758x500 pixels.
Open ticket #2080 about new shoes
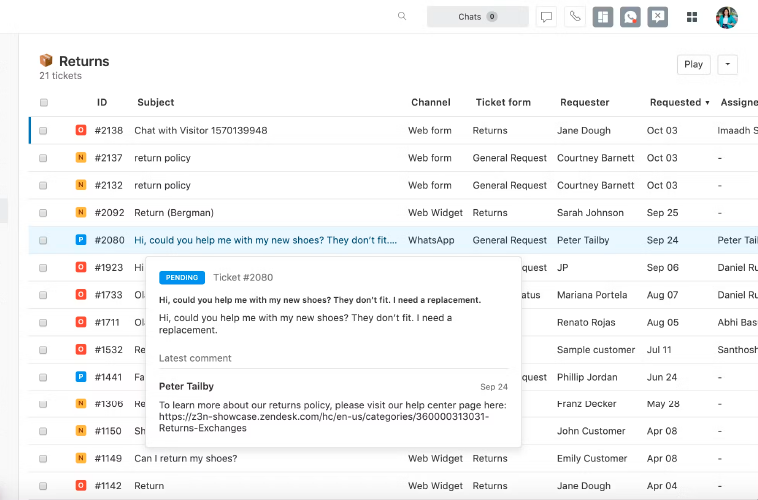(x=265, y=240)
